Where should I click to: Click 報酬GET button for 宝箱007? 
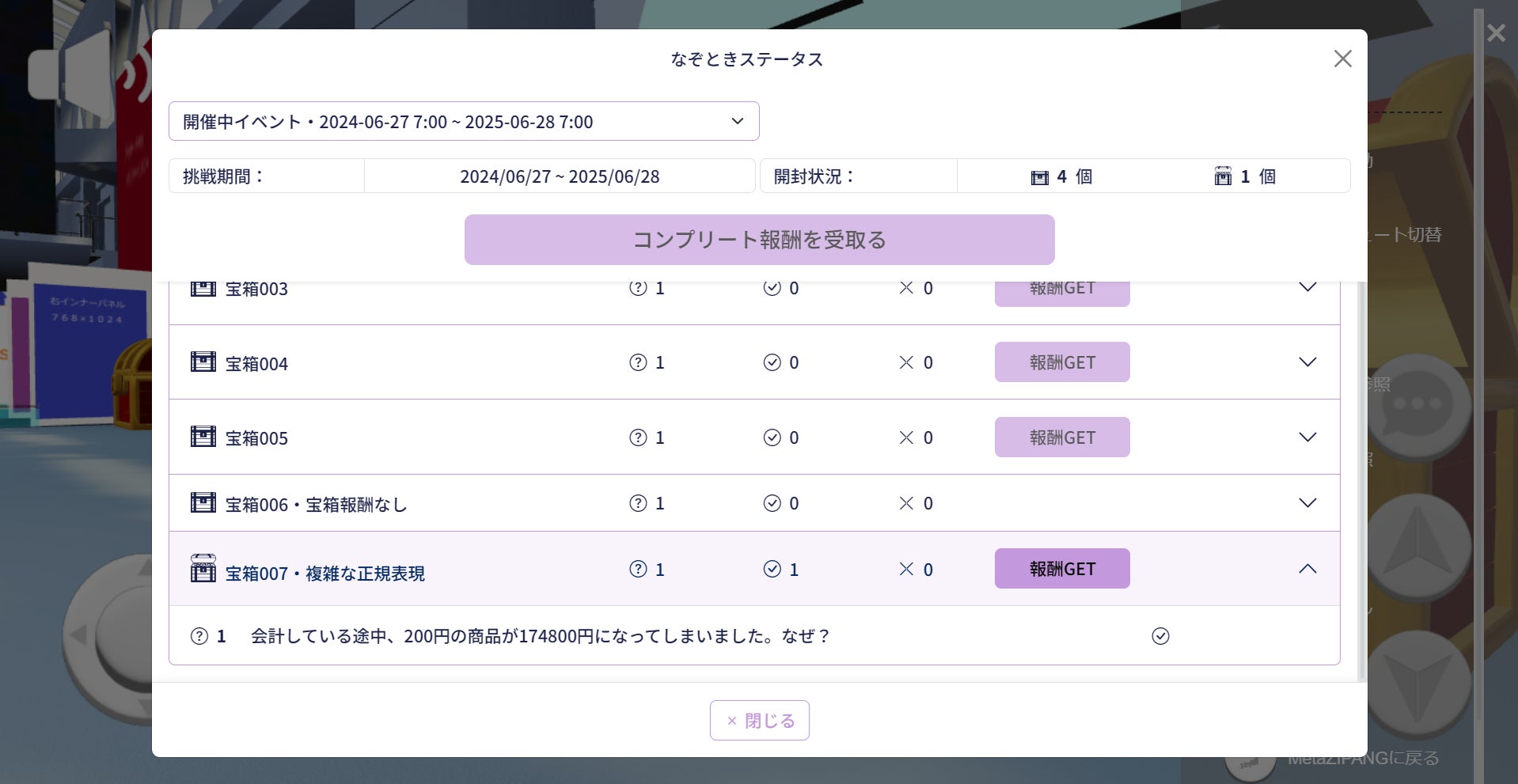(x=1062, y=569)
